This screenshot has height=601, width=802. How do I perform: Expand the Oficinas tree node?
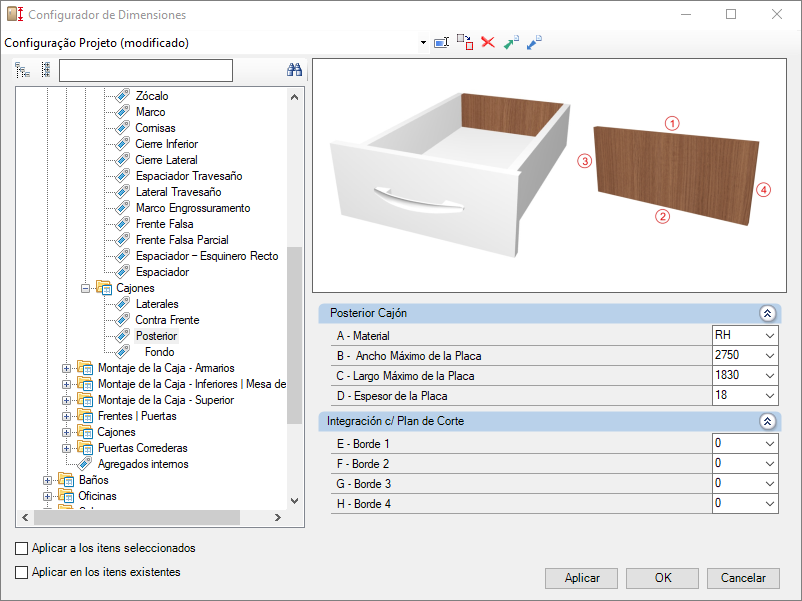pos(48,496)
